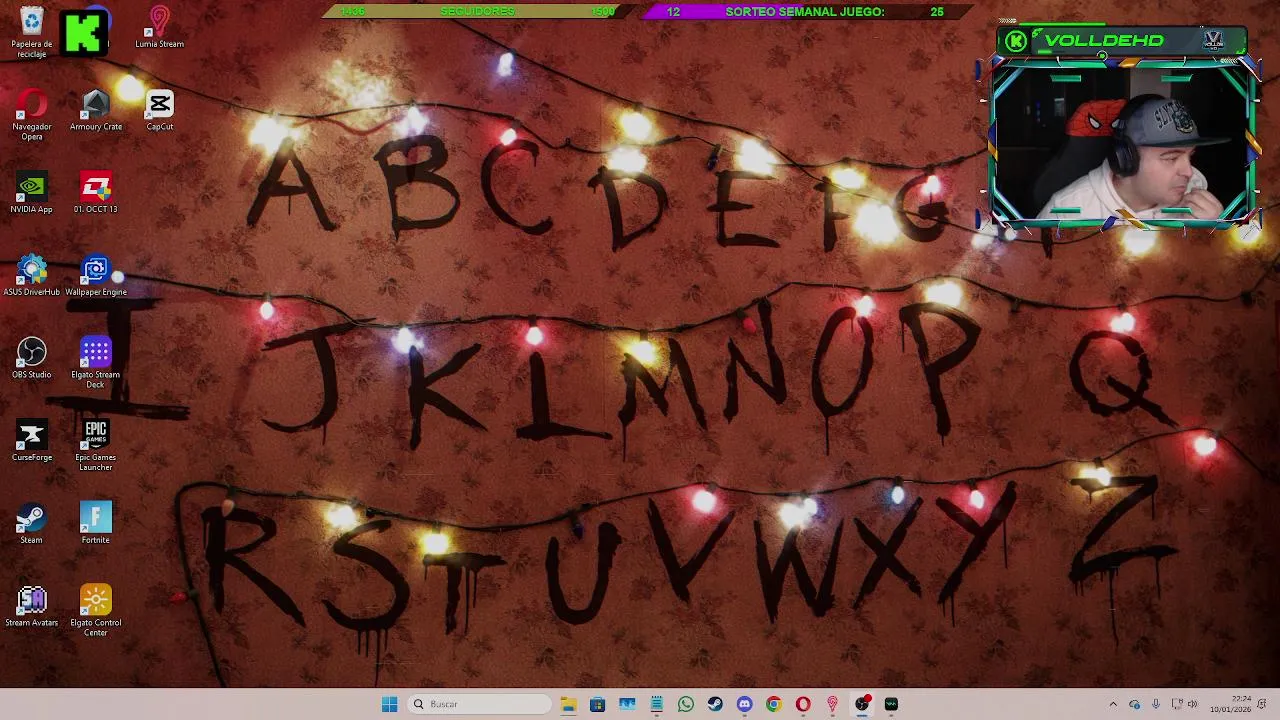
Task: Select the Stream Avatars desktop icon
Action: [31, 607]
